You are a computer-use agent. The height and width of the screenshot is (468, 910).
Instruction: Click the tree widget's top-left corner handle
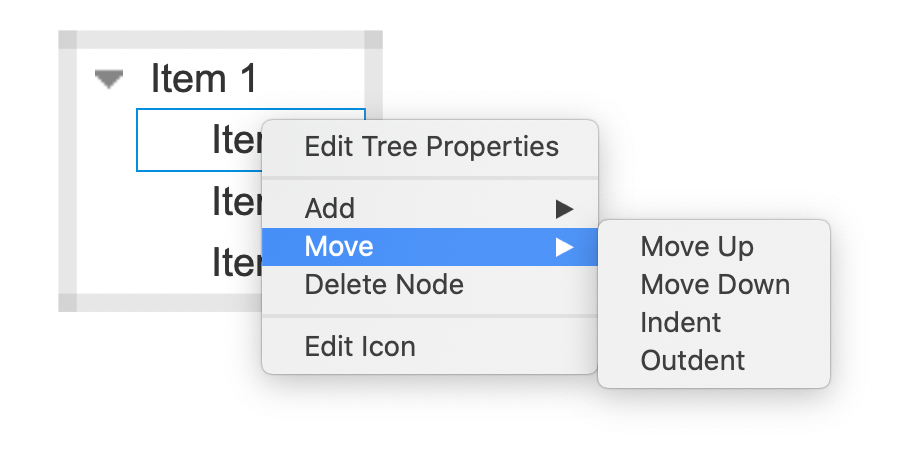(x=67, y=39)
